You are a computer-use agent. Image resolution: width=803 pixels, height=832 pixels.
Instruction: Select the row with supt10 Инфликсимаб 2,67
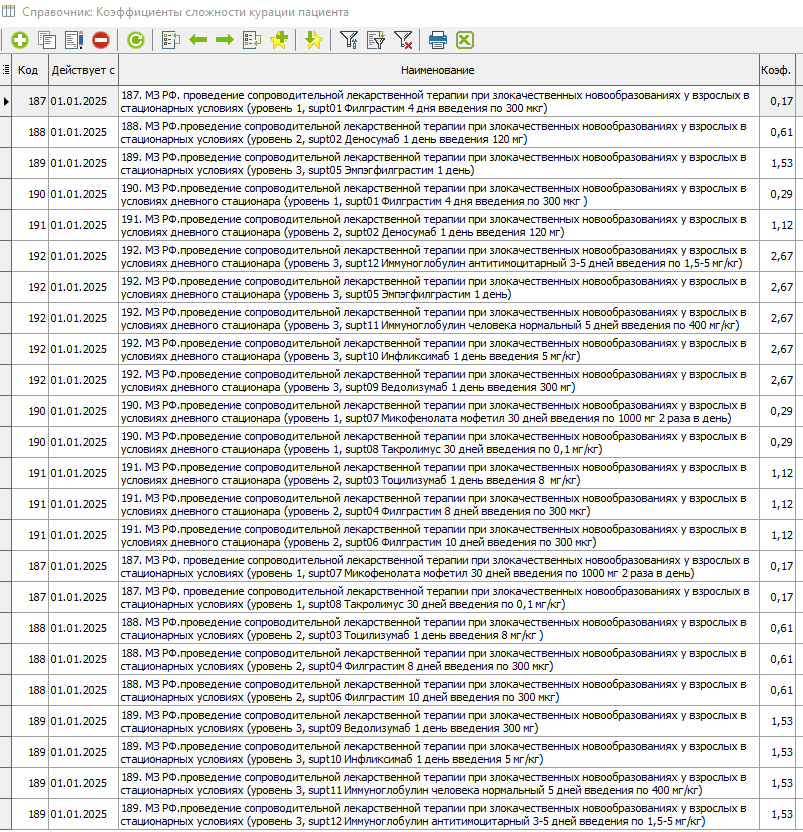coord(437,349)
